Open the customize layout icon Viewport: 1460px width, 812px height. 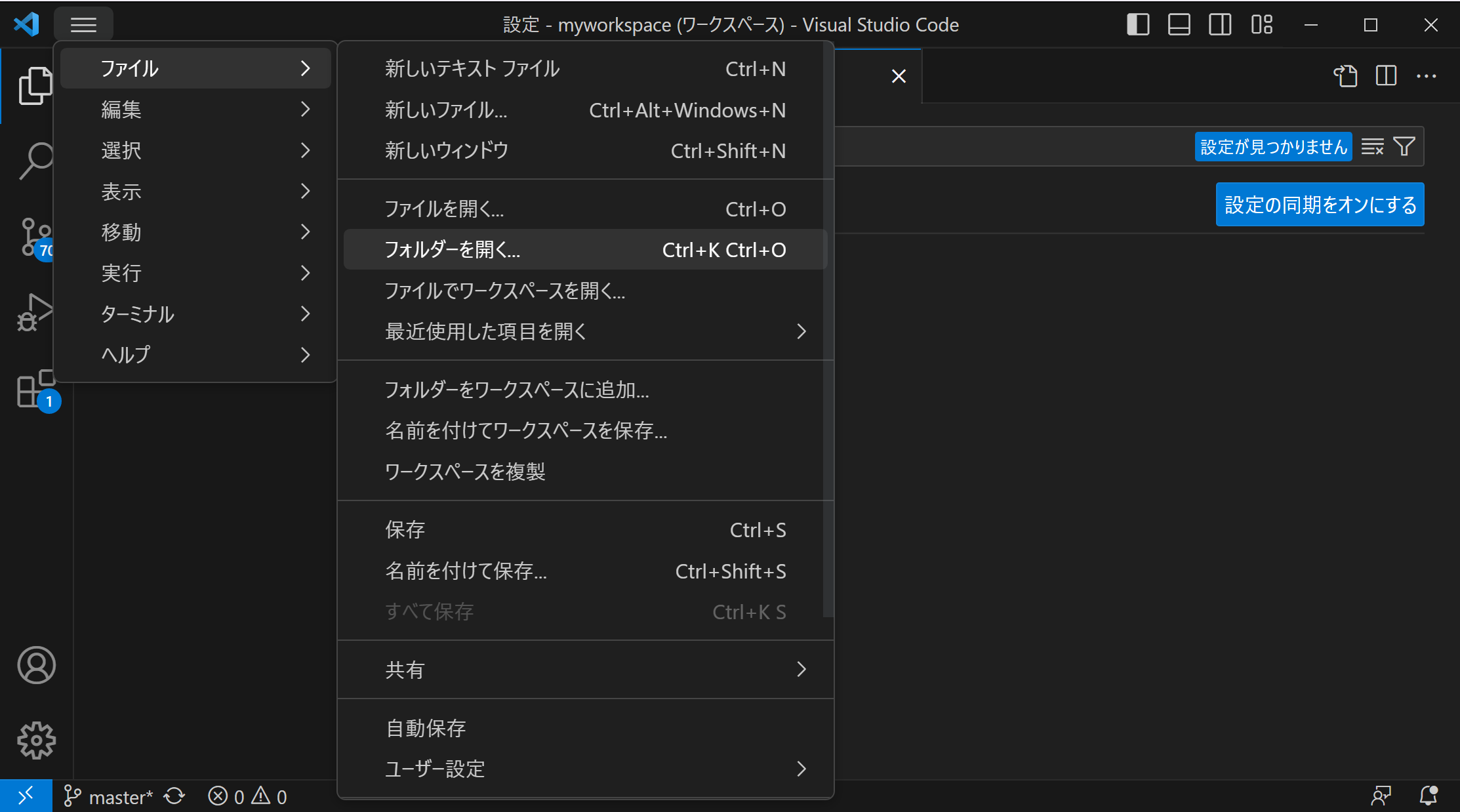point(1261,25)
